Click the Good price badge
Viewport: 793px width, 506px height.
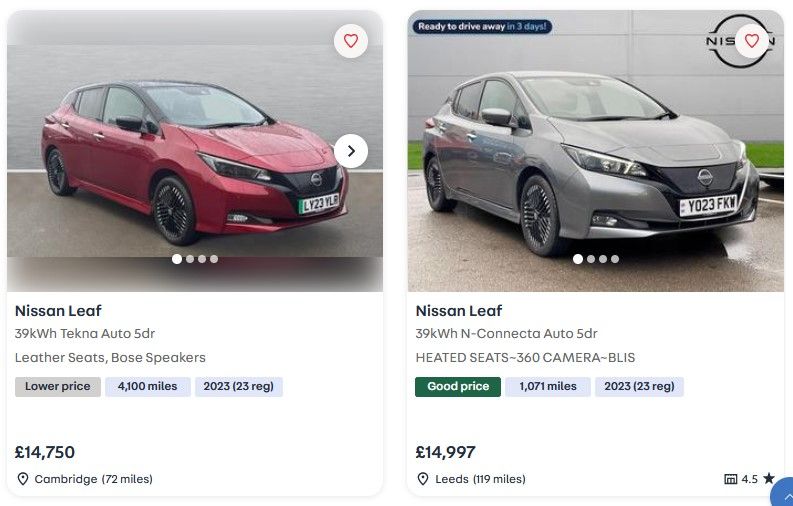[x=458, y=387]
